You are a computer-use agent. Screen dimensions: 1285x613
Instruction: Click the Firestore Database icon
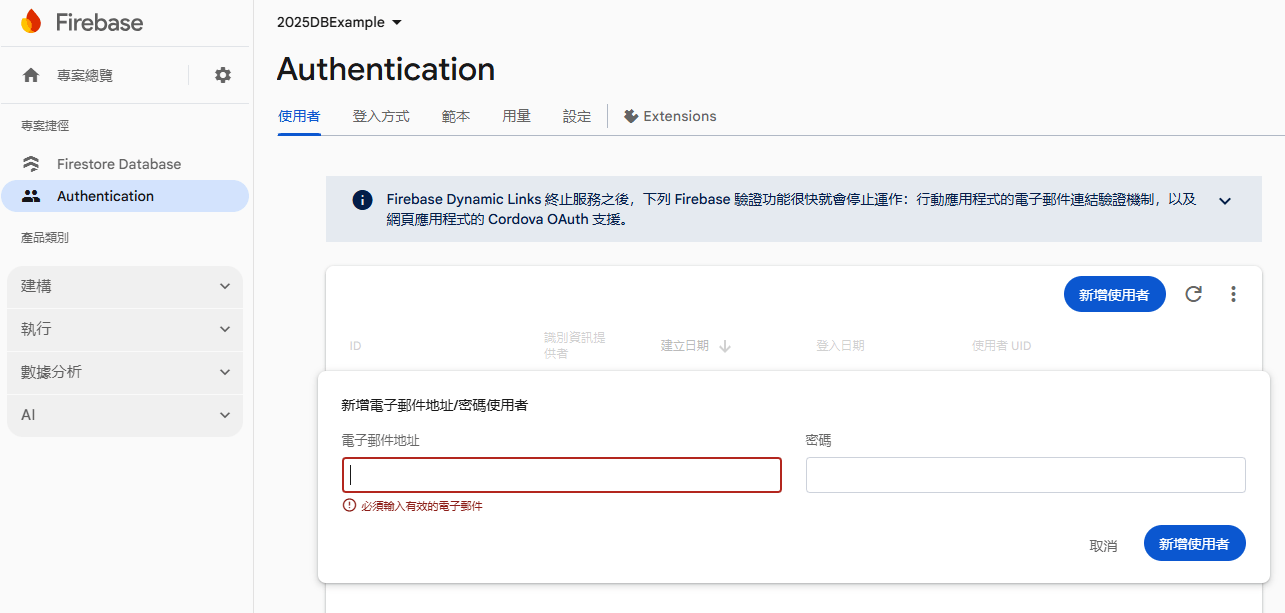coord(31,164)
